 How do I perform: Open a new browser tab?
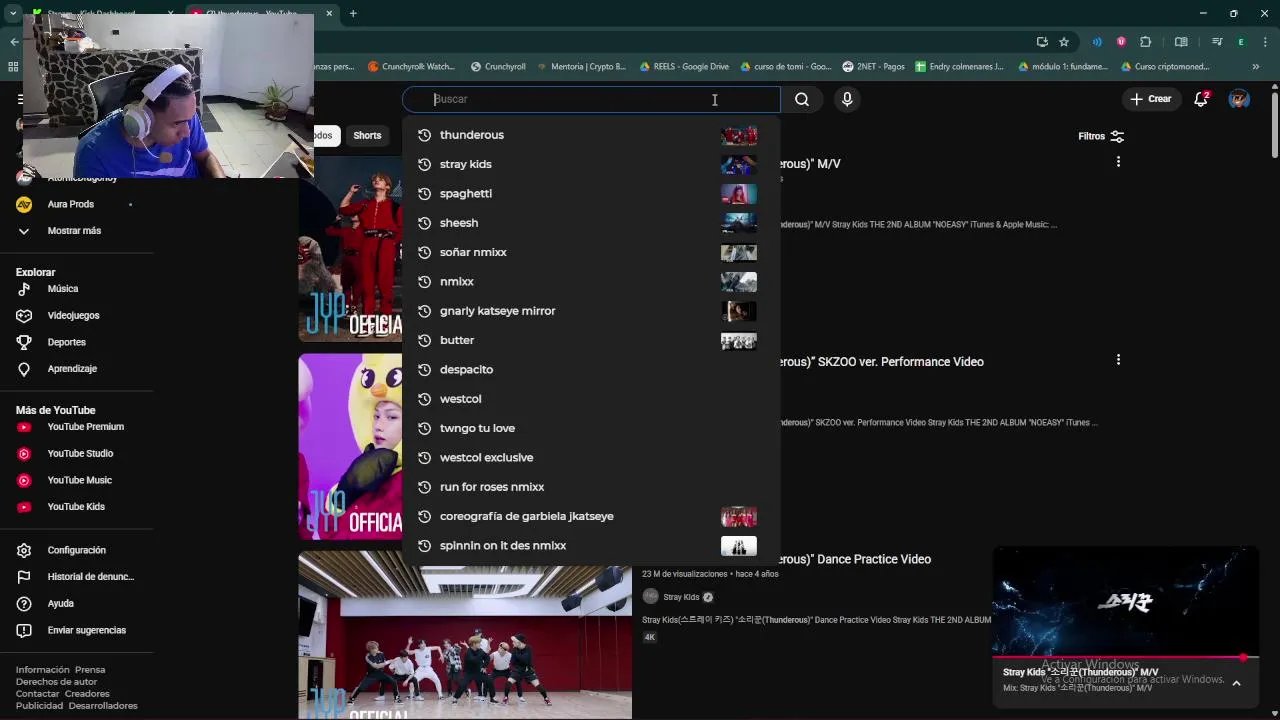point(353,14)
